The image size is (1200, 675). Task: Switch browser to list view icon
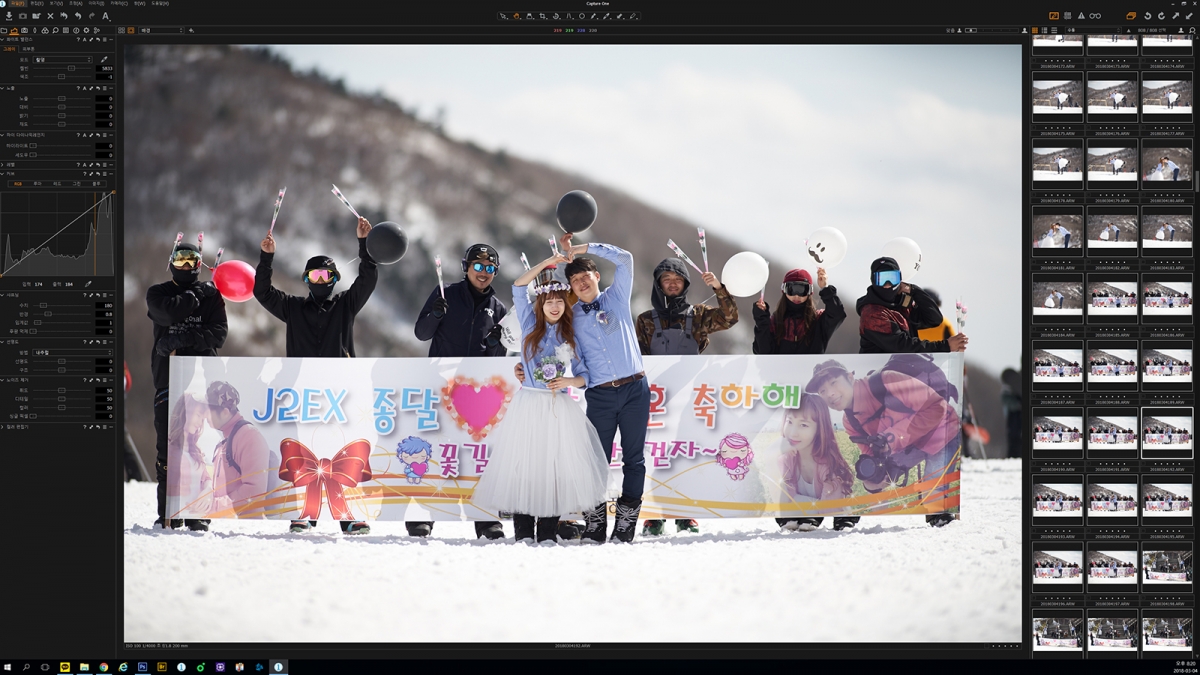point(1054,30)
